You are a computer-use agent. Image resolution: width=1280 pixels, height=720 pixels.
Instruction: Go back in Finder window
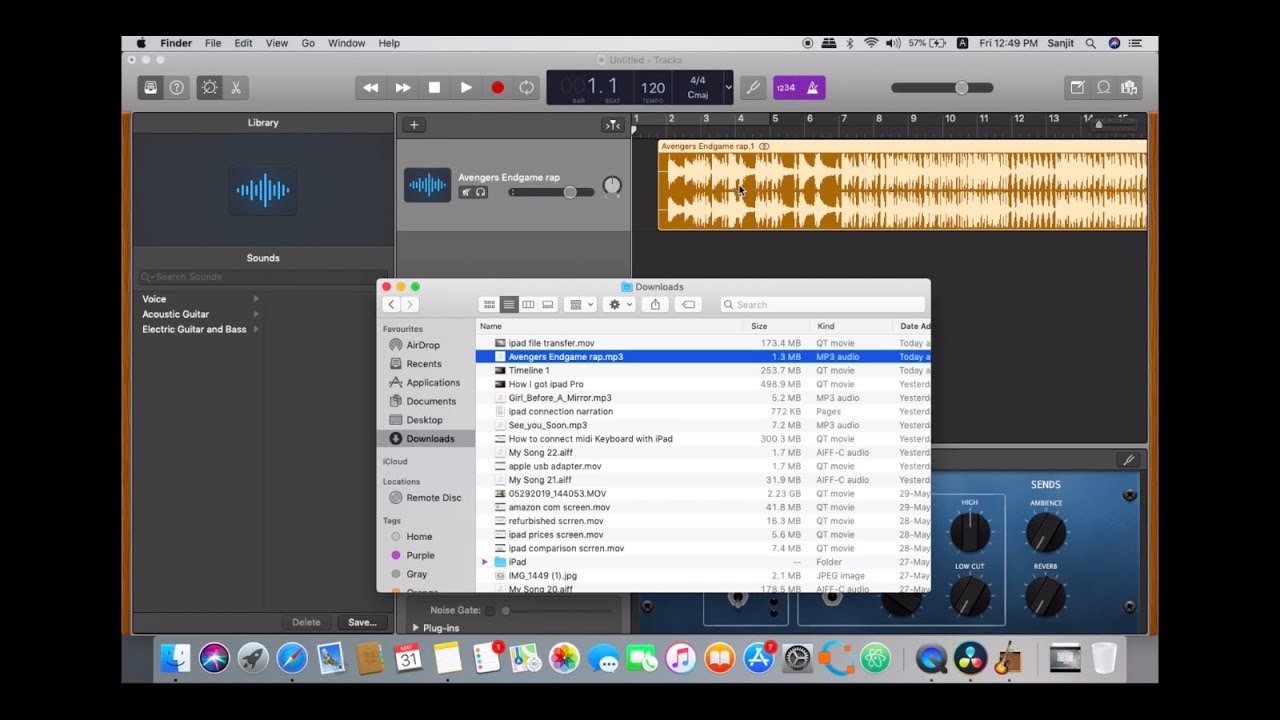tap(392, 305)
